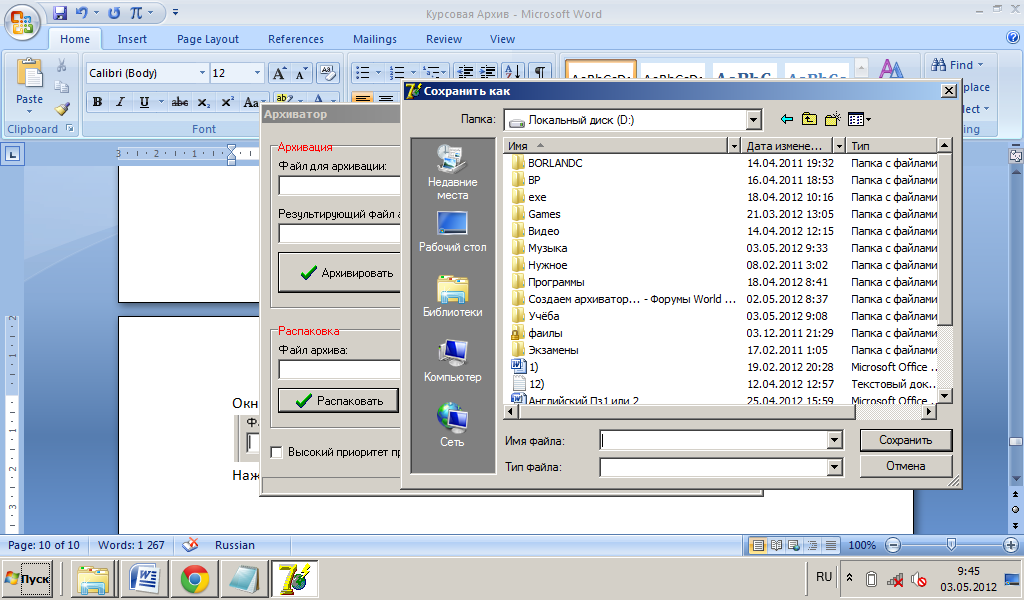This screenshot has height=600, width=1024.
Task: Toggle Underline formatting
Action: point(144,102)
